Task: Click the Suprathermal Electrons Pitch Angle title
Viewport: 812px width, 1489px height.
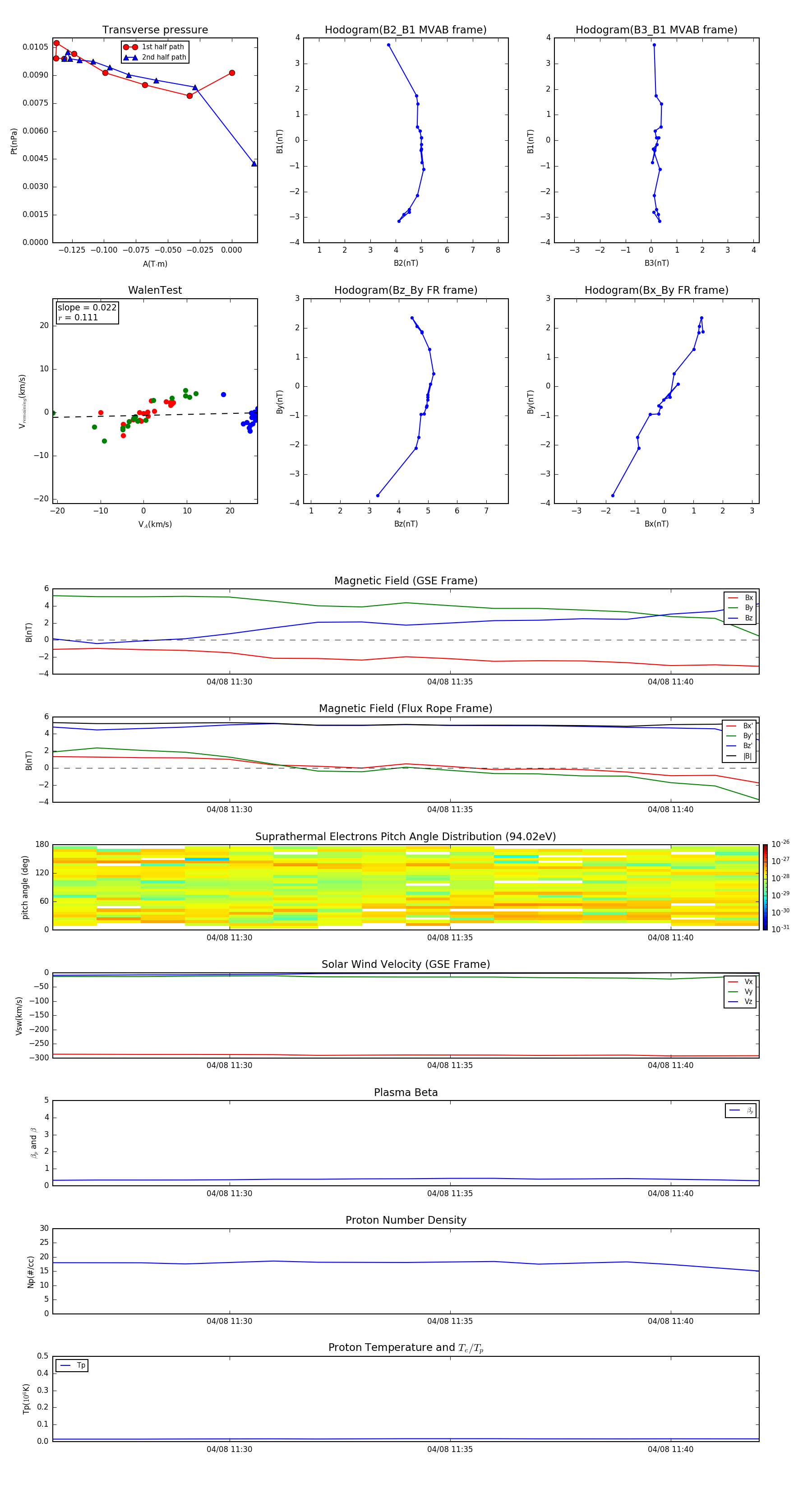Action: click(406, 837)
